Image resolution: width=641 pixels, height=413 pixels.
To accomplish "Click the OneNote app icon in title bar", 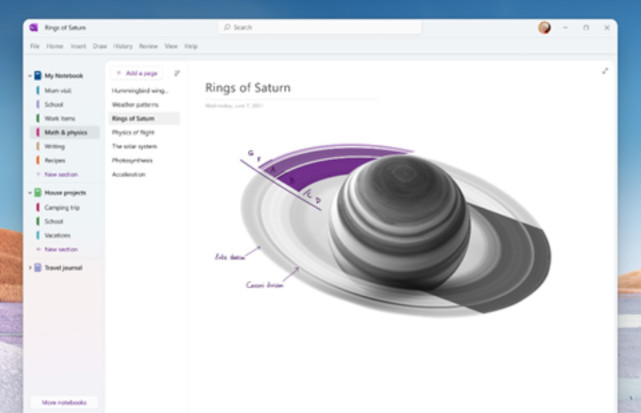I will 34,28.
